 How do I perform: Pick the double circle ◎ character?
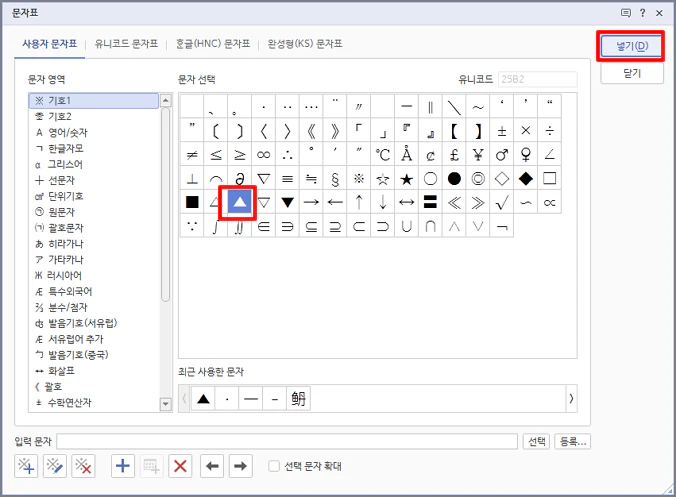click(478, 178)
